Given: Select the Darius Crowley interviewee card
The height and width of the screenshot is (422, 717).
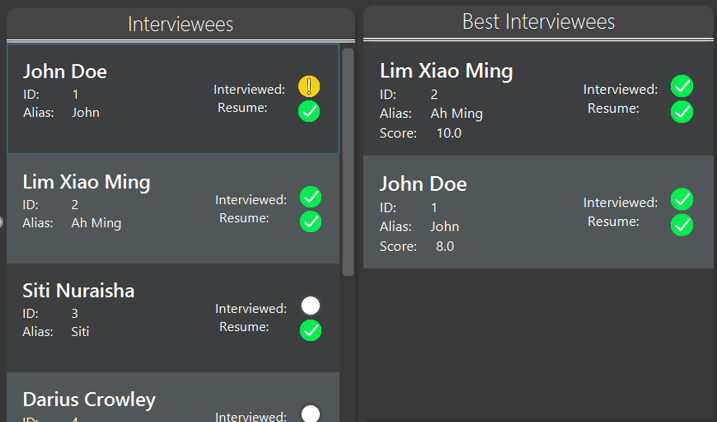Looking at the screenshot, I should (173, 397).
